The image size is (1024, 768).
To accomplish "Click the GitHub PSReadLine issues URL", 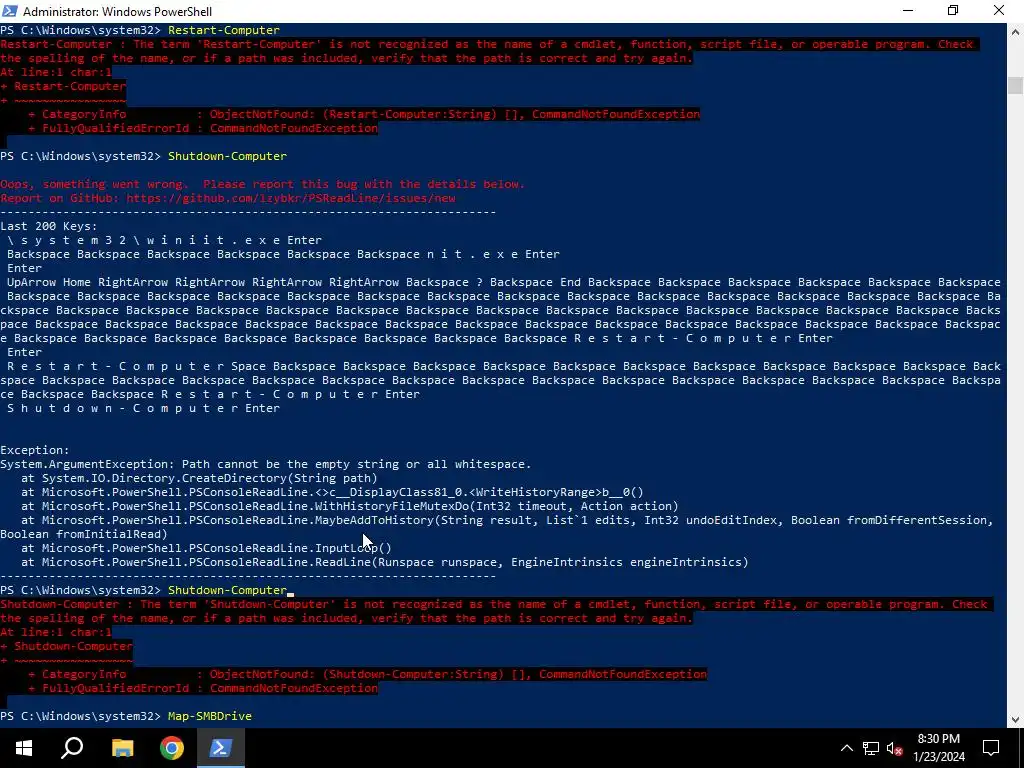I will [291, 198].
